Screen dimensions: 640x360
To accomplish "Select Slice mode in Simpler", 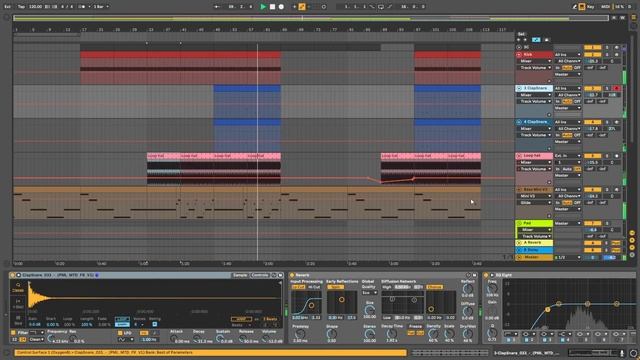I will point(18,320).
